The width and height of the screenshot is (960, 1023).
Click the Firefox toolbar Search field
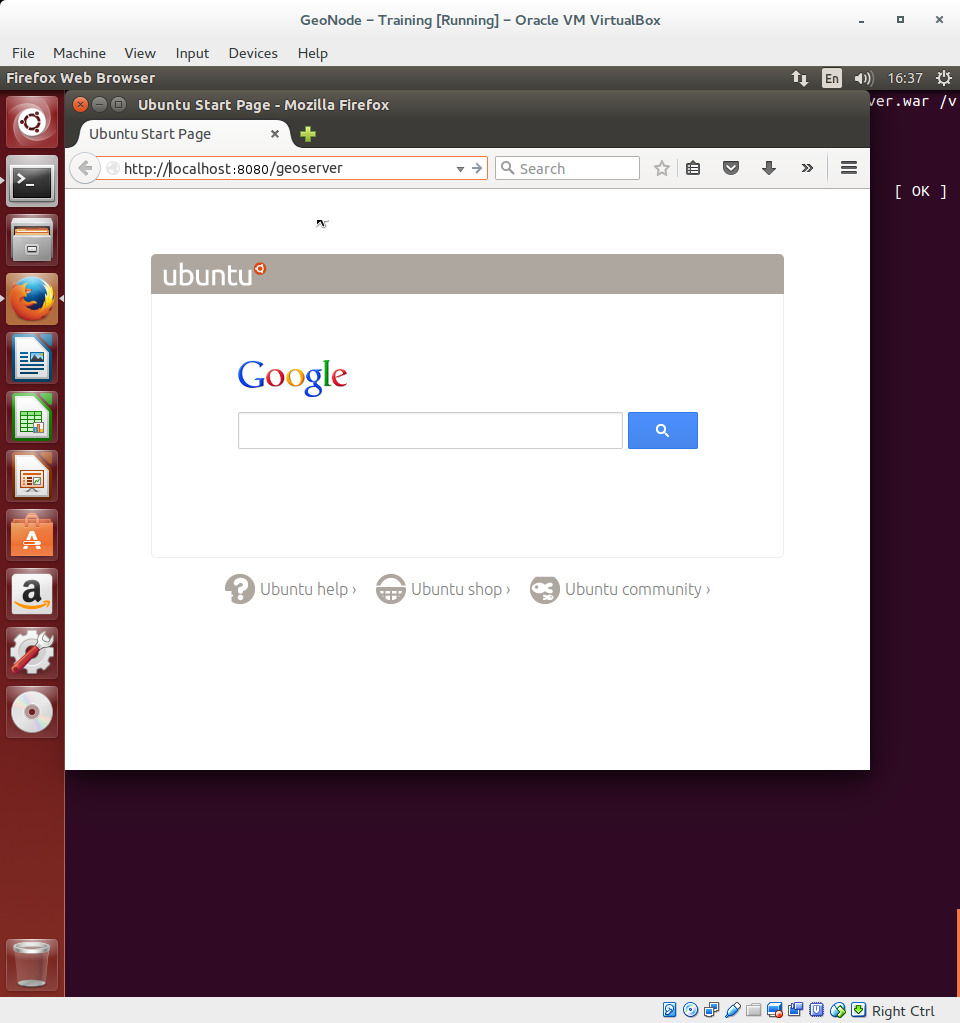tap(567, 168)
